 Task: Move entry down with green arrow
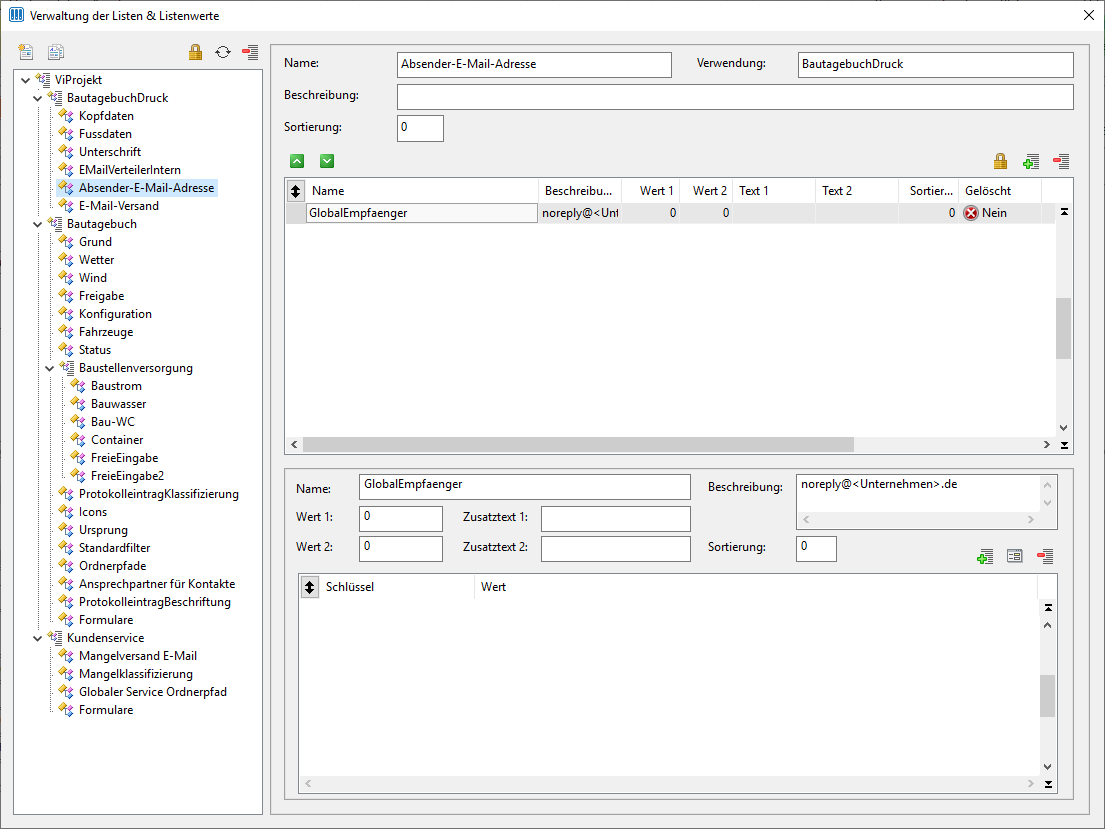pos(327,161)
